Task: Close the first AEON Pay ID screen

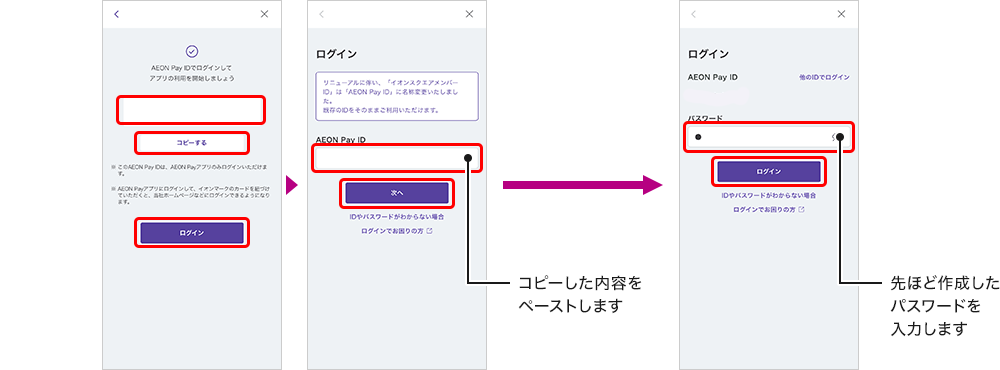Action: [x=264, y=14]
